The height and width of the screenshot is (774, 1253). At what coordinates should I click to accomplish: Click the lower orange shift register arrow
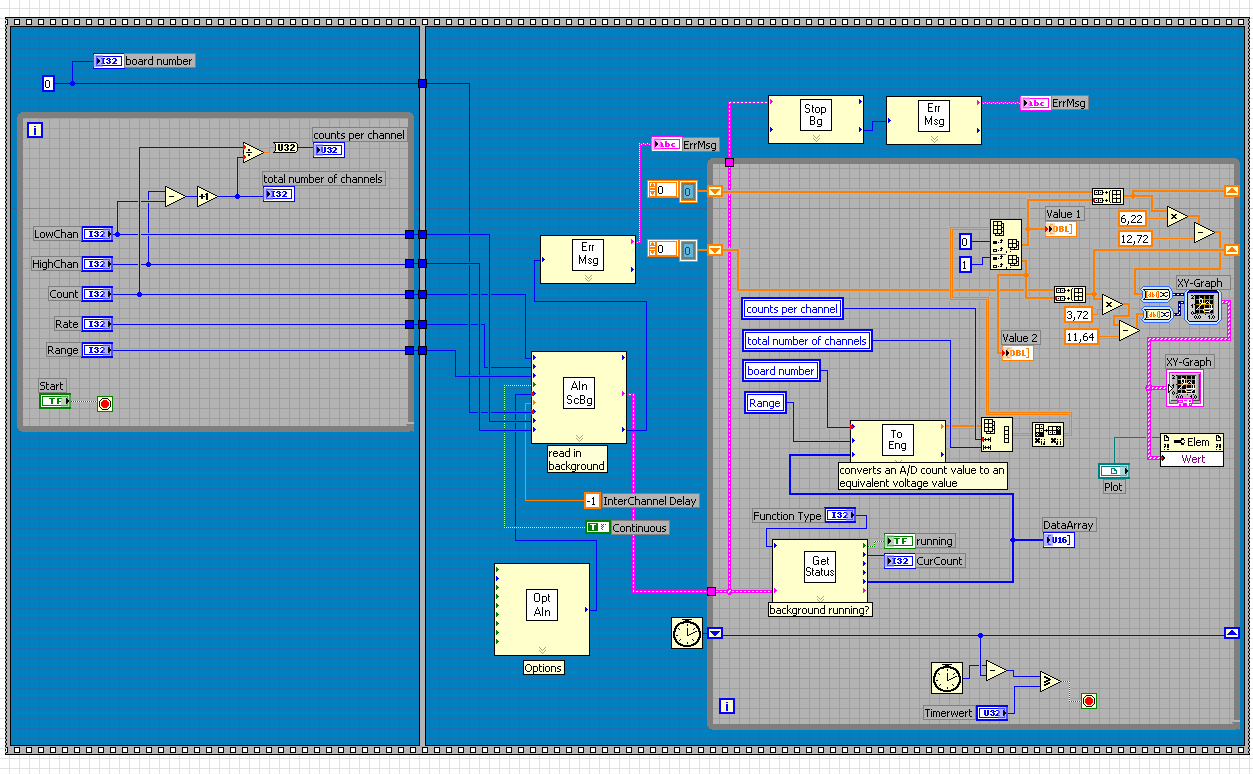coord(715,250)
